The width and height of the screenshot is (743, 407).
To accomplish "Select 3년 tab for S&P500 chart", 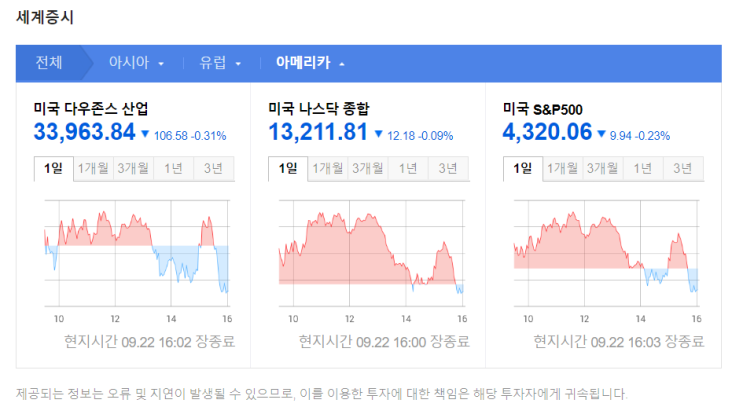I will coord(683,168).
